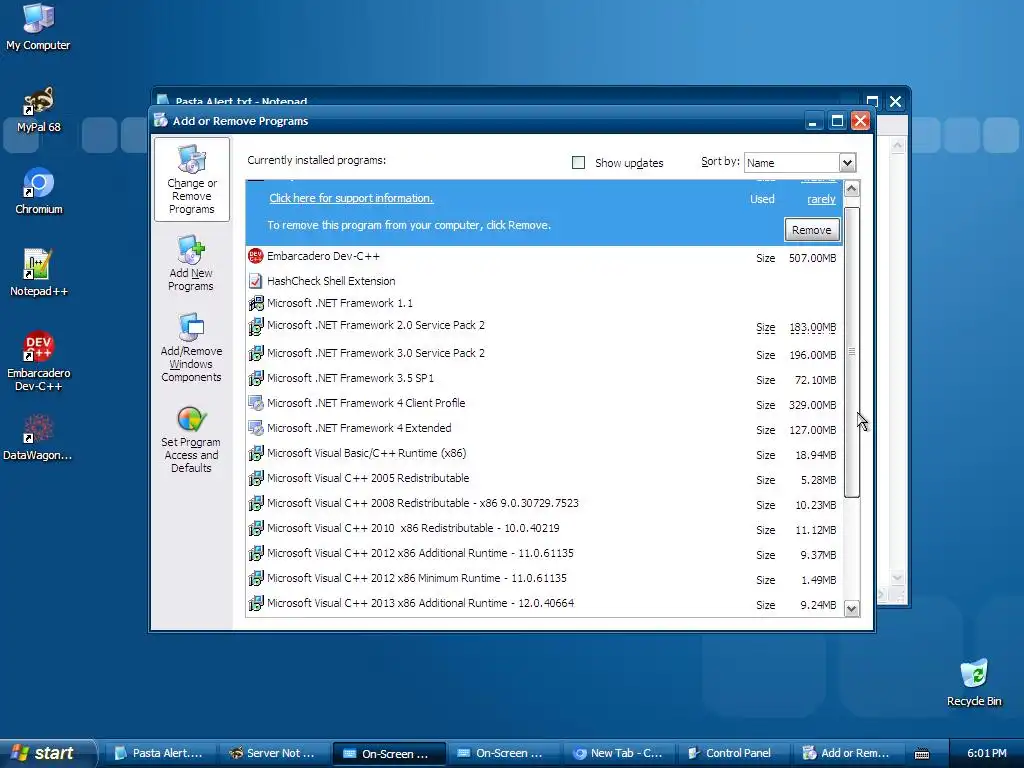Activate the highlighted On-Screen taskbar item
Image resolution: width=1024 pixels, height=768 pixels.
click(x=389, y=754)
